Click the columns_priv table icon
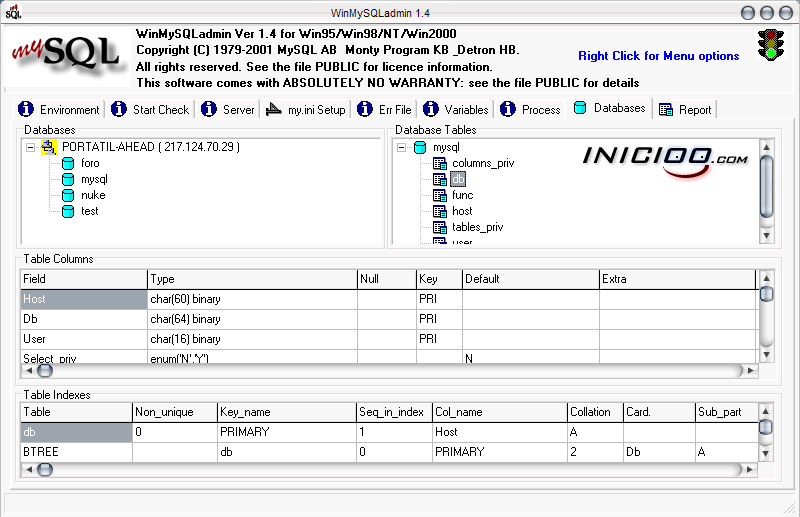The width and height of the screenshot is (800, 517). pos(440,163)
